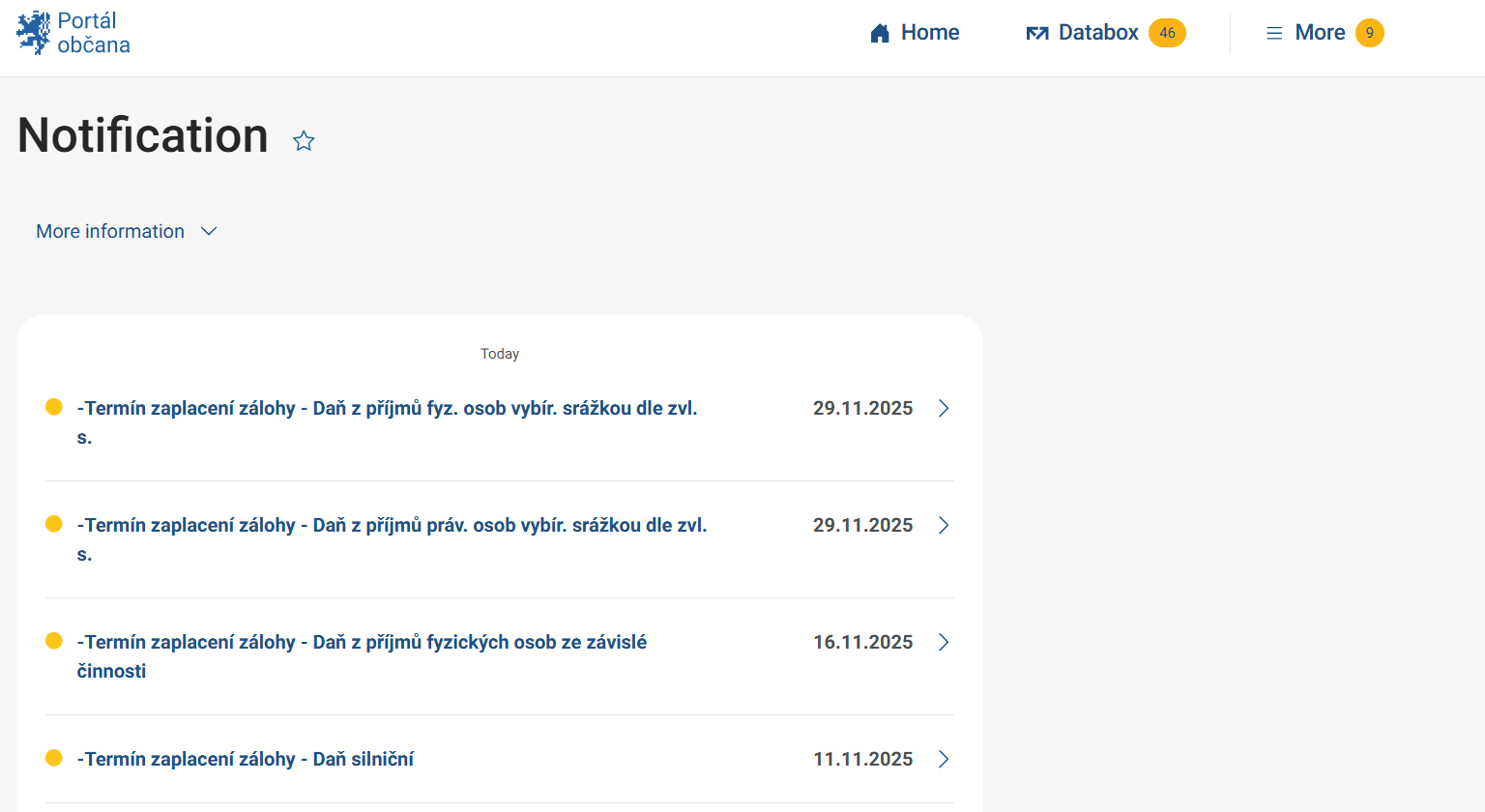
Task: Click the hamburger menu icon beside More
Action: (1274, 34)
